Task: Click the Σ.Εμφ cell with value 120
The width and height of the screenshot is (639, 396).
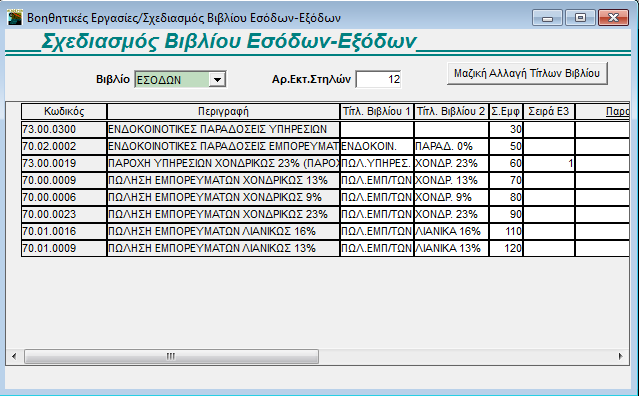Action: coord(506,248)
